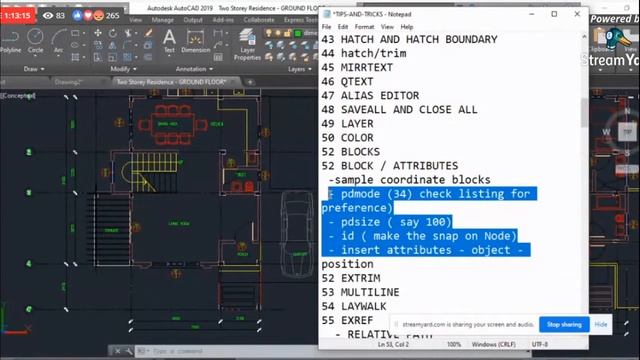
Task: Activate the Move tool in Modify panel
Action: (98, 33)
